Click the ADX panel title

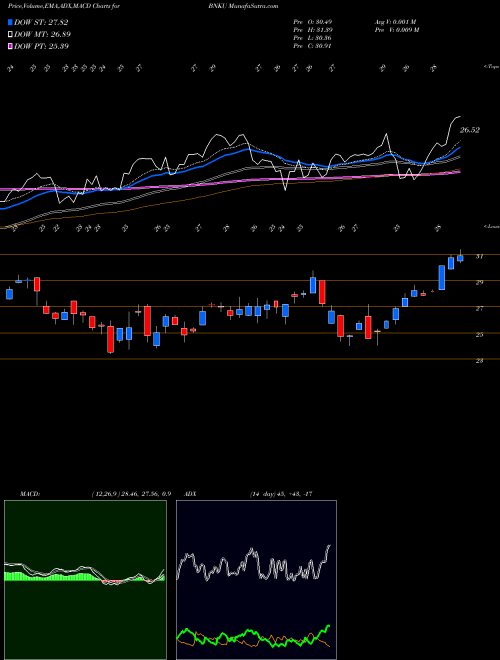(x=191, y=494)
